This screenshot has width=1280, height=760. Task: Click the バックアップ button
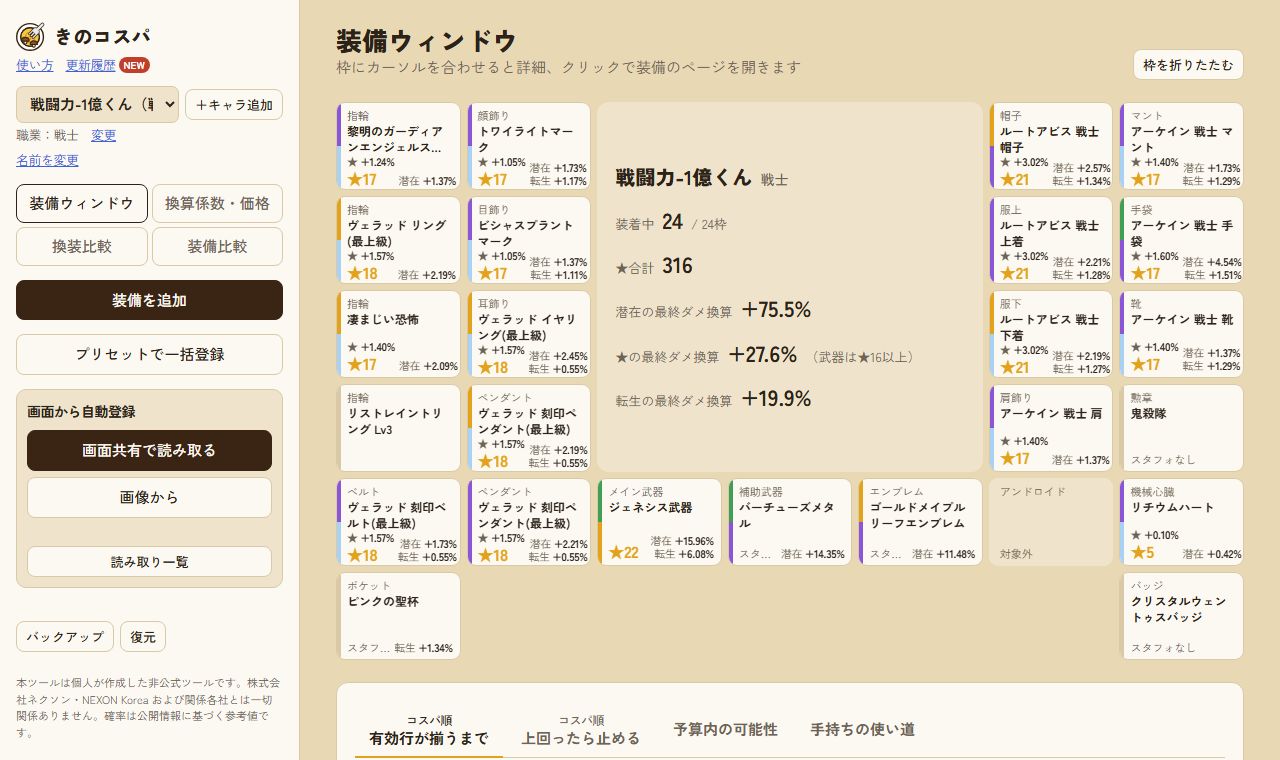click(65, 636)
